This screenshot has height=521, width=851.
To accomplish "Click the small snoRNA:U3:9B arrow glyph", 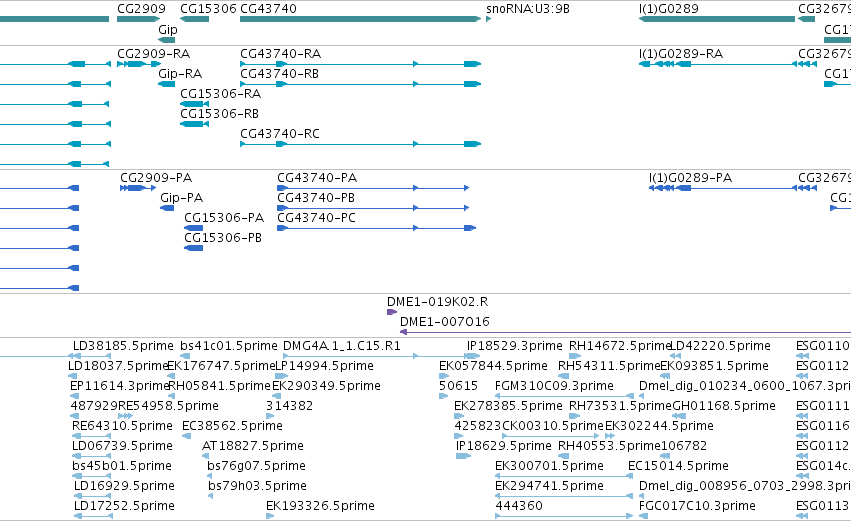I will click(x=488, y=19).
